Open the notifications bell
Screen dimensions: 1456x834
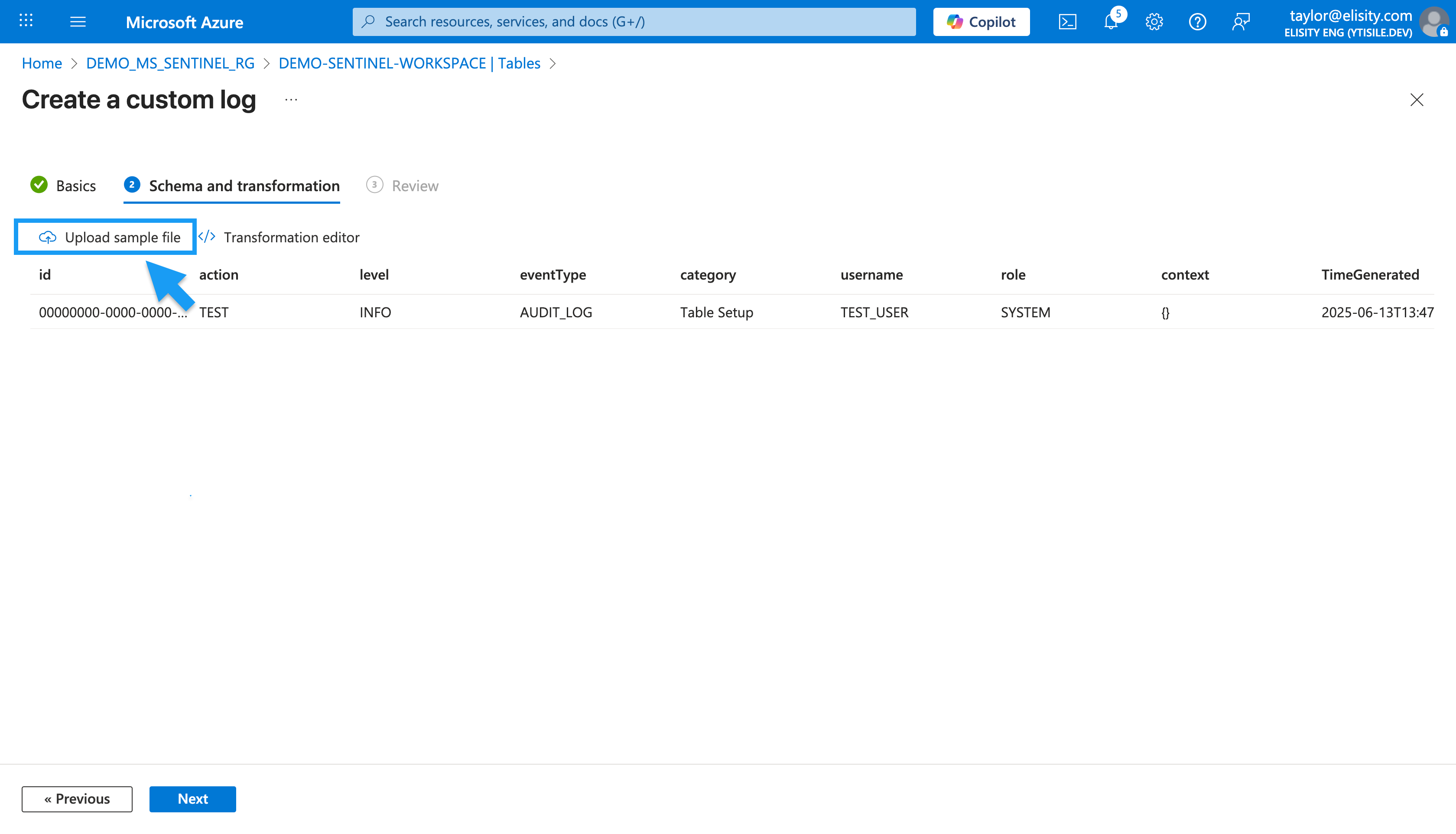[x=1111, y=22]
